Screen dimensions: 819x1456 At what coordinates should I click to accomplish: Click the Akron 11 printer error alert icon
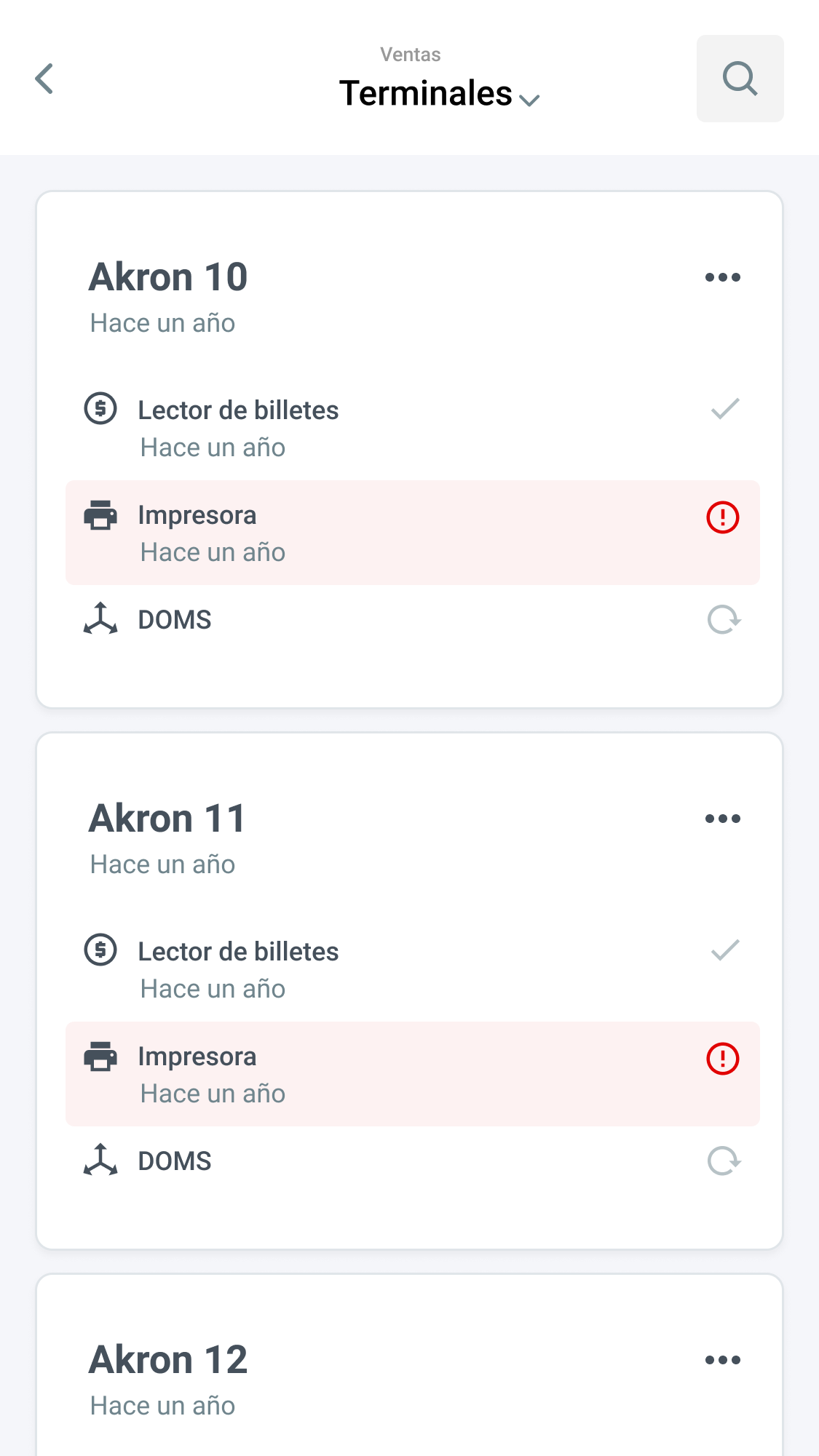coord(722,1059)
